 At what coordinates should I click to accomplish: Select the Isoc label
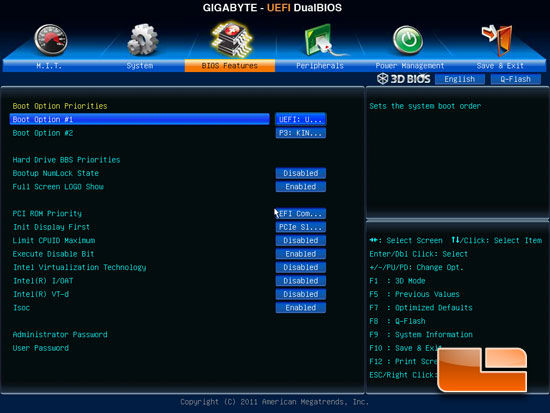pyautogui.click(x=21, y=308)
